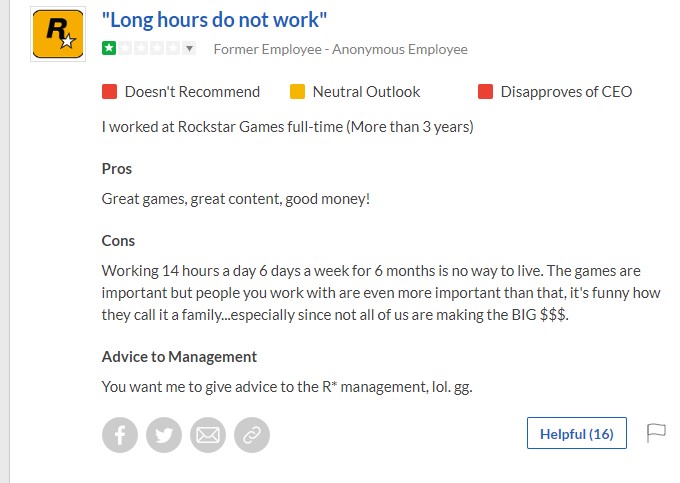Click the Former Employee - Anonymous Employee text

click(x=340, y=49)
